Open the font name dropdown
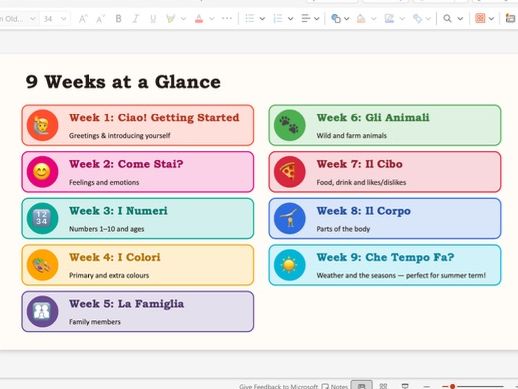The width and height of the screenshot is (518, 389). [x=32, y=19]
